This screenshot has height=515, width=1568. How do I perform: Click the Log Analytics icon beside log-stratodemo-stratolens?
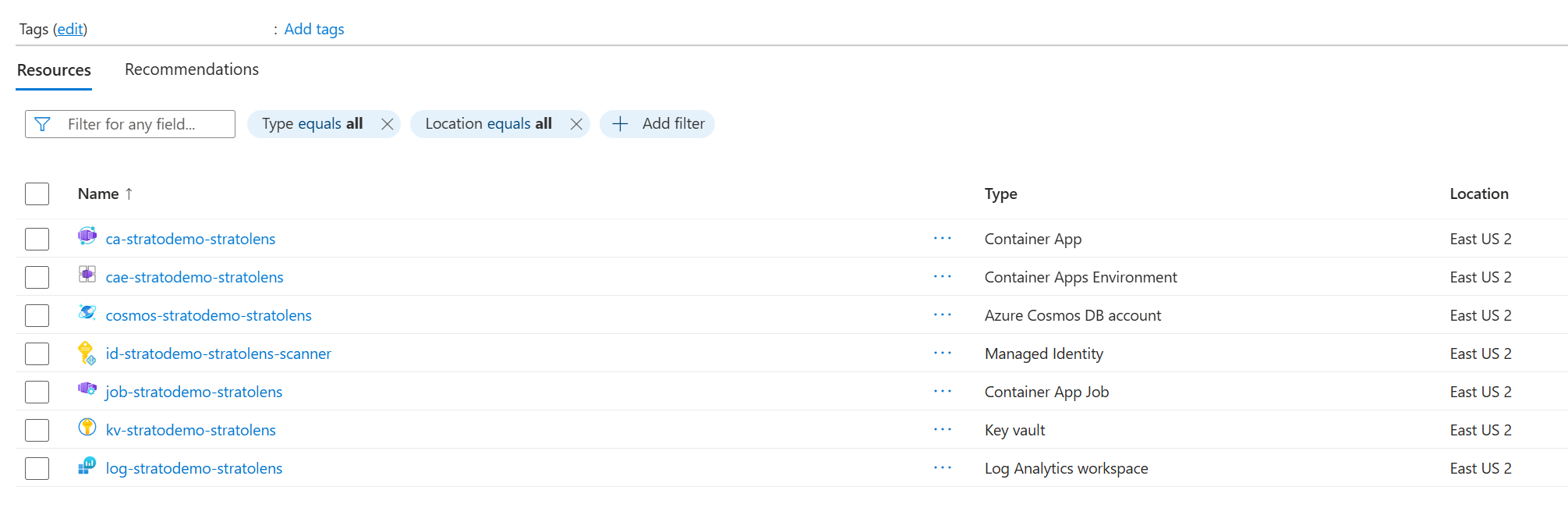87,466
